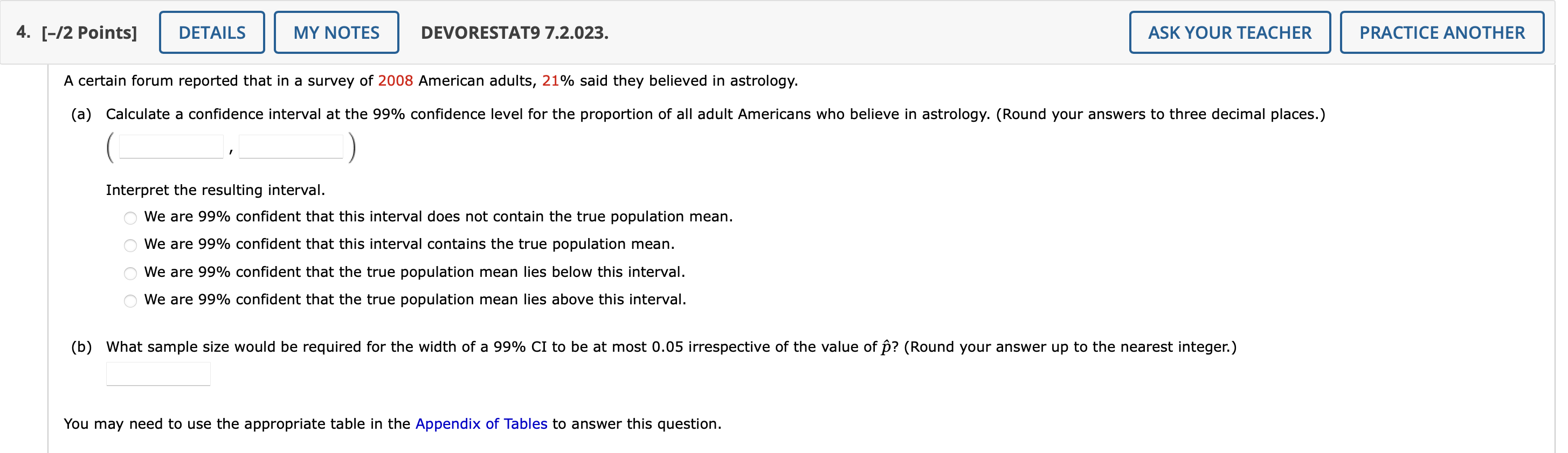Viewport: 1568px width, 453px height.
Task: Select the population mean lies below this interval option
Action: click(x=130, y=273)
